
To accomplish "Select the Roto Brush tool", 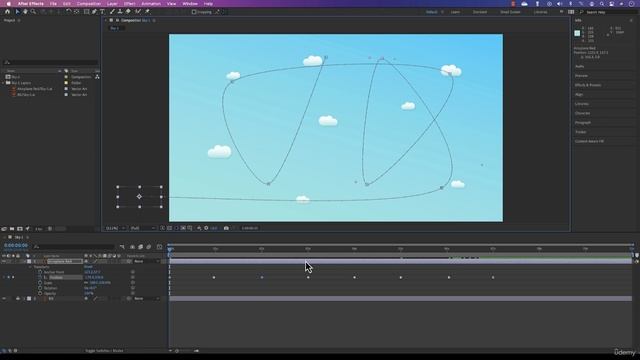I will click(138, 12).
